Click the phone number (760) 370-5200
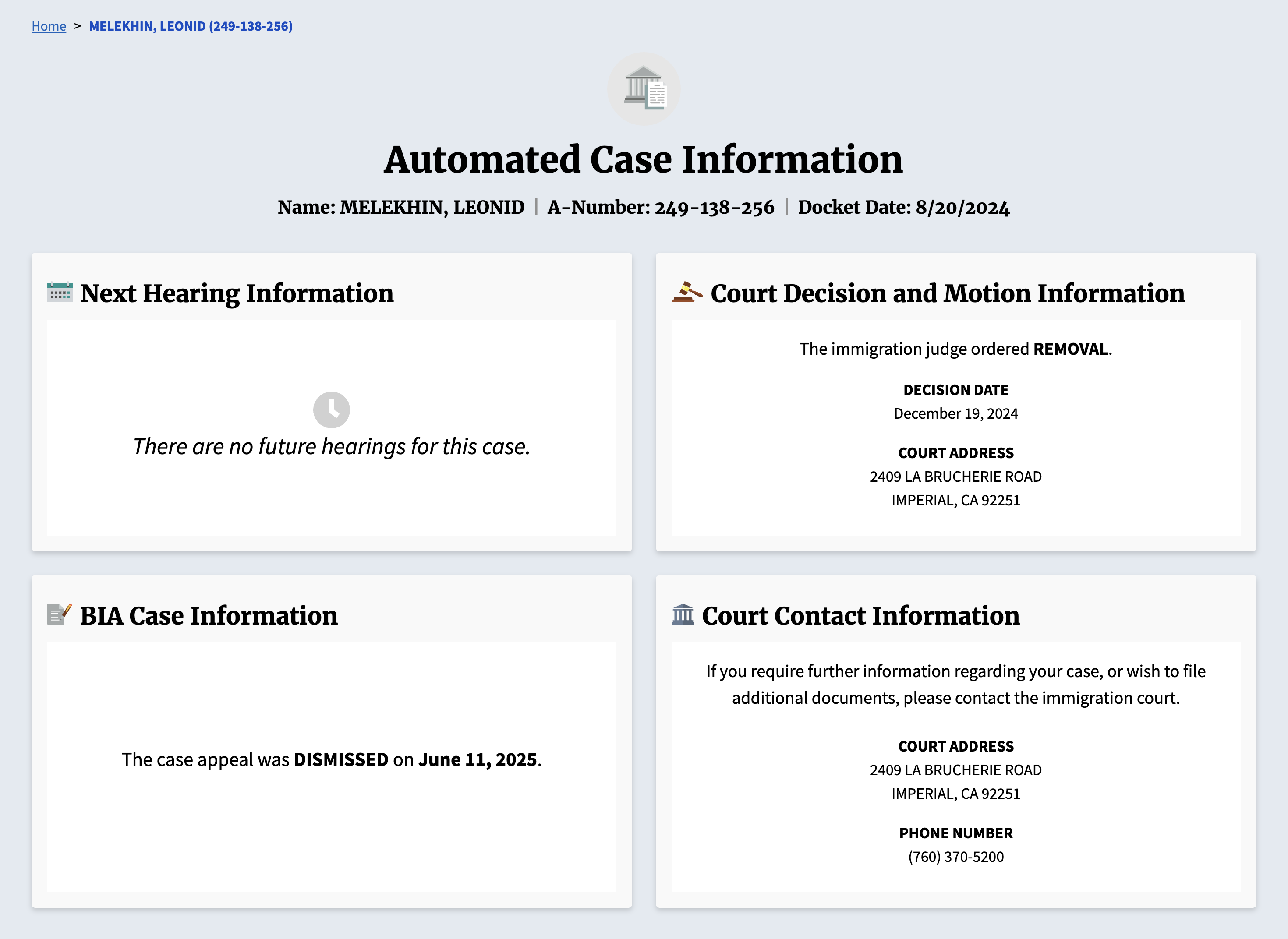This screenshot has height=939, width=1288. point(955,857)
